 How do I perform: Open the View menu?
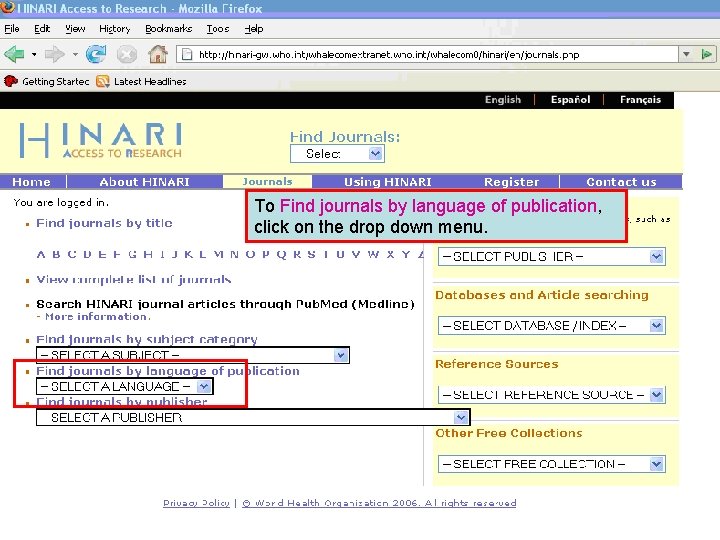tap(75, 29)
